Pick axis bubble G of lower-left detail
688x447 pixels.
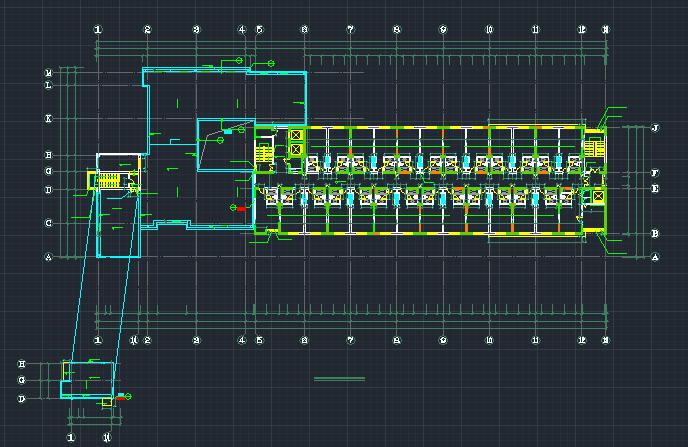click(21, 381)
